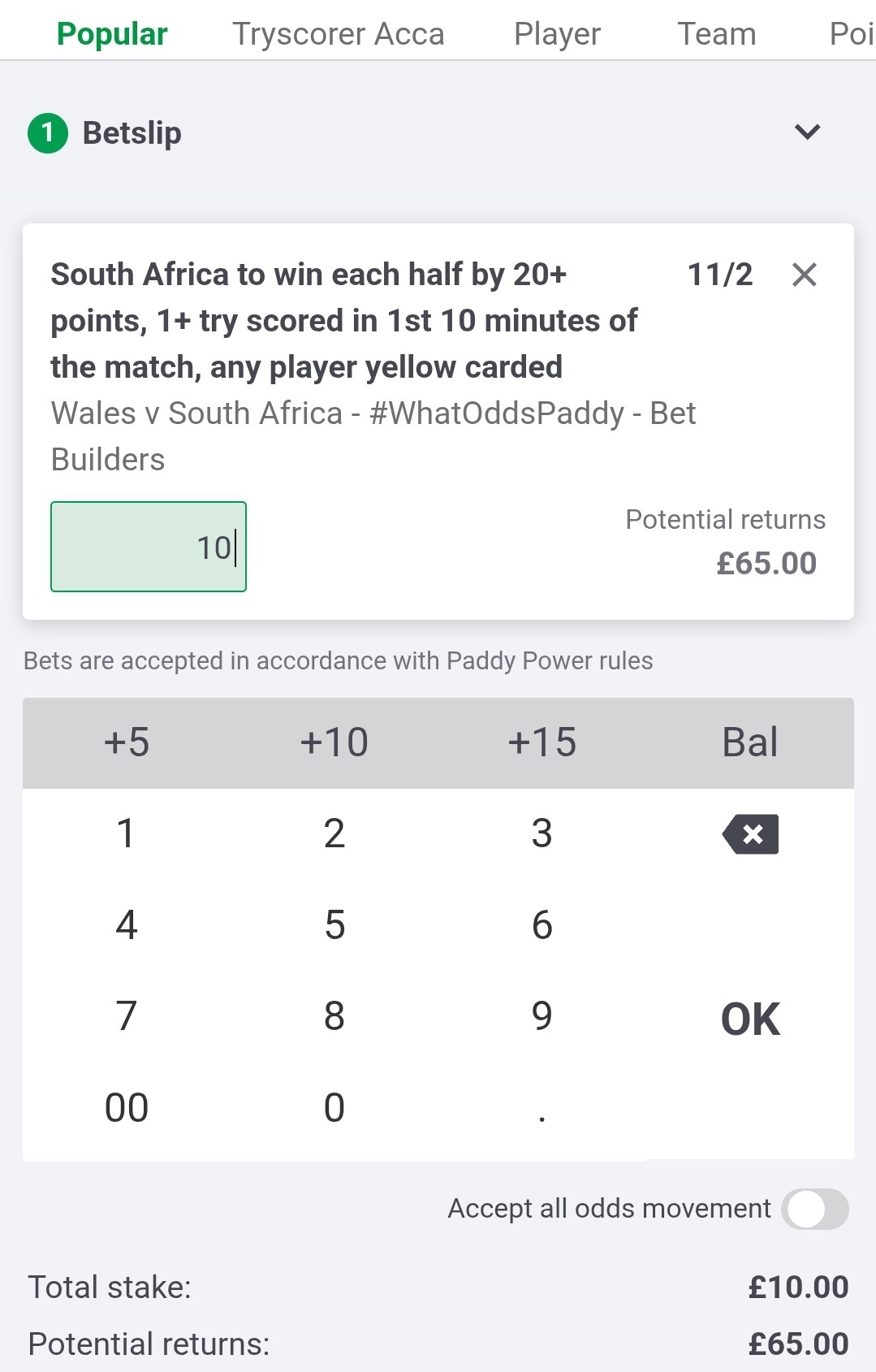Image resolution: width=876 pixels, height=1372 pixels.
Task: Click the green betslip count badge
Action: point(48,133)
